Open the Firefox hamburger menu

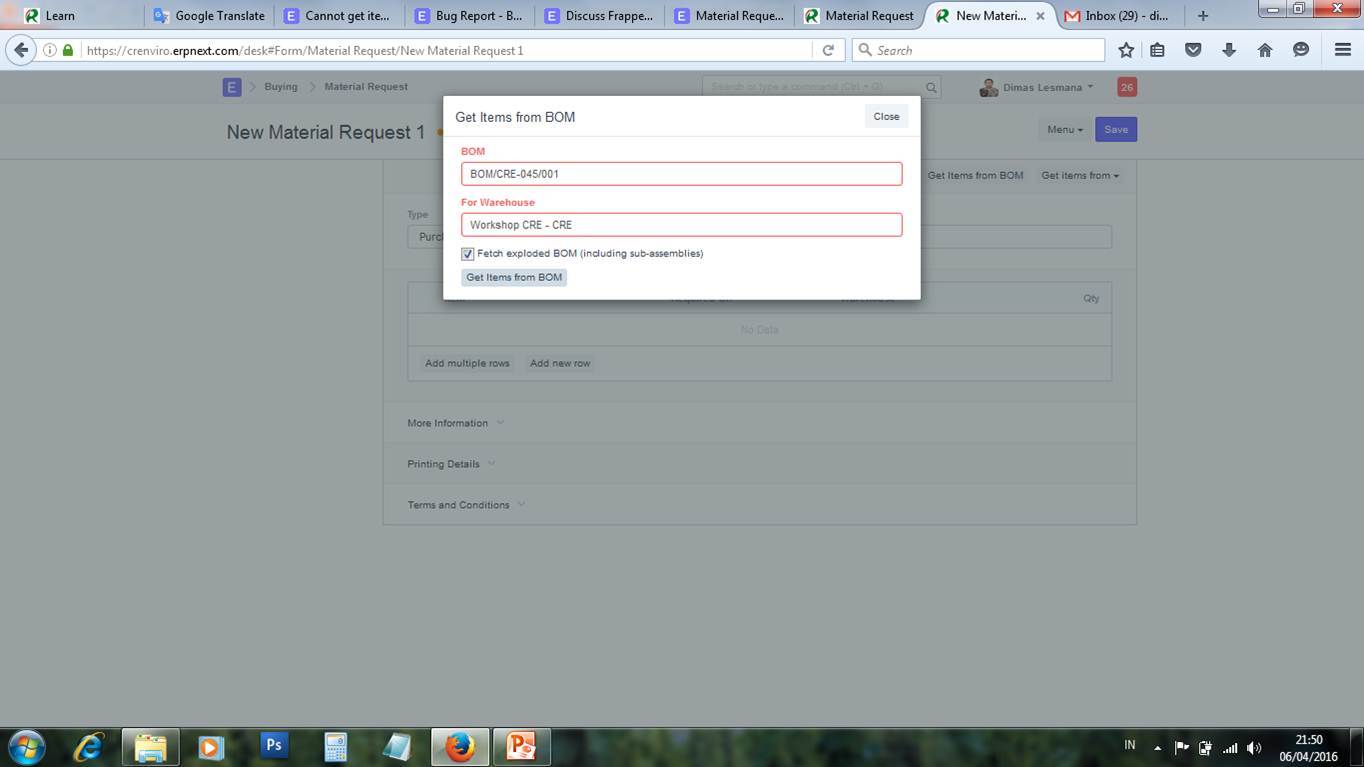click(x=1343, y=50)
